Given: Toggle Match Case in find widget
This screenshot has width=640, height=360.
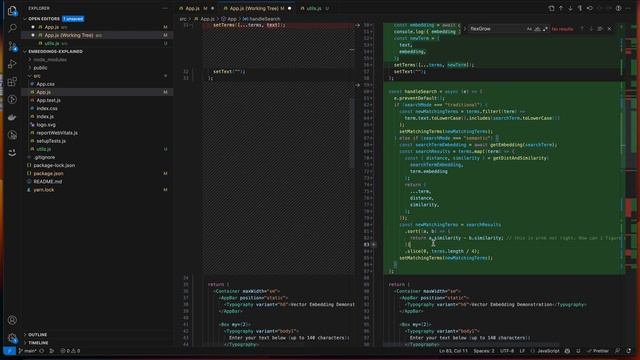Looking at the screenshot, I should [x=529, y=29].
